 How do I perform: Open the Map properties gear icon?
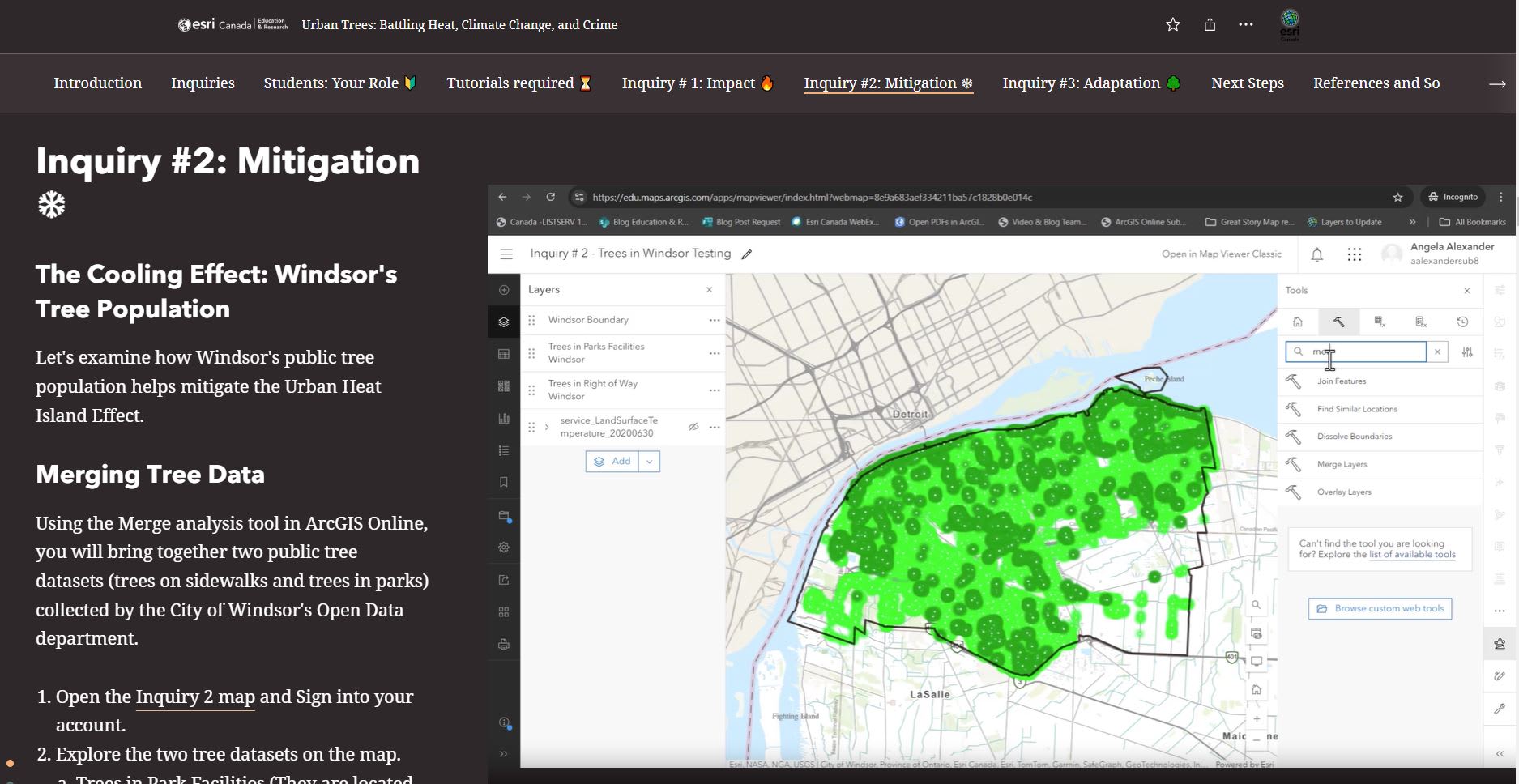(x=504, y=548)
